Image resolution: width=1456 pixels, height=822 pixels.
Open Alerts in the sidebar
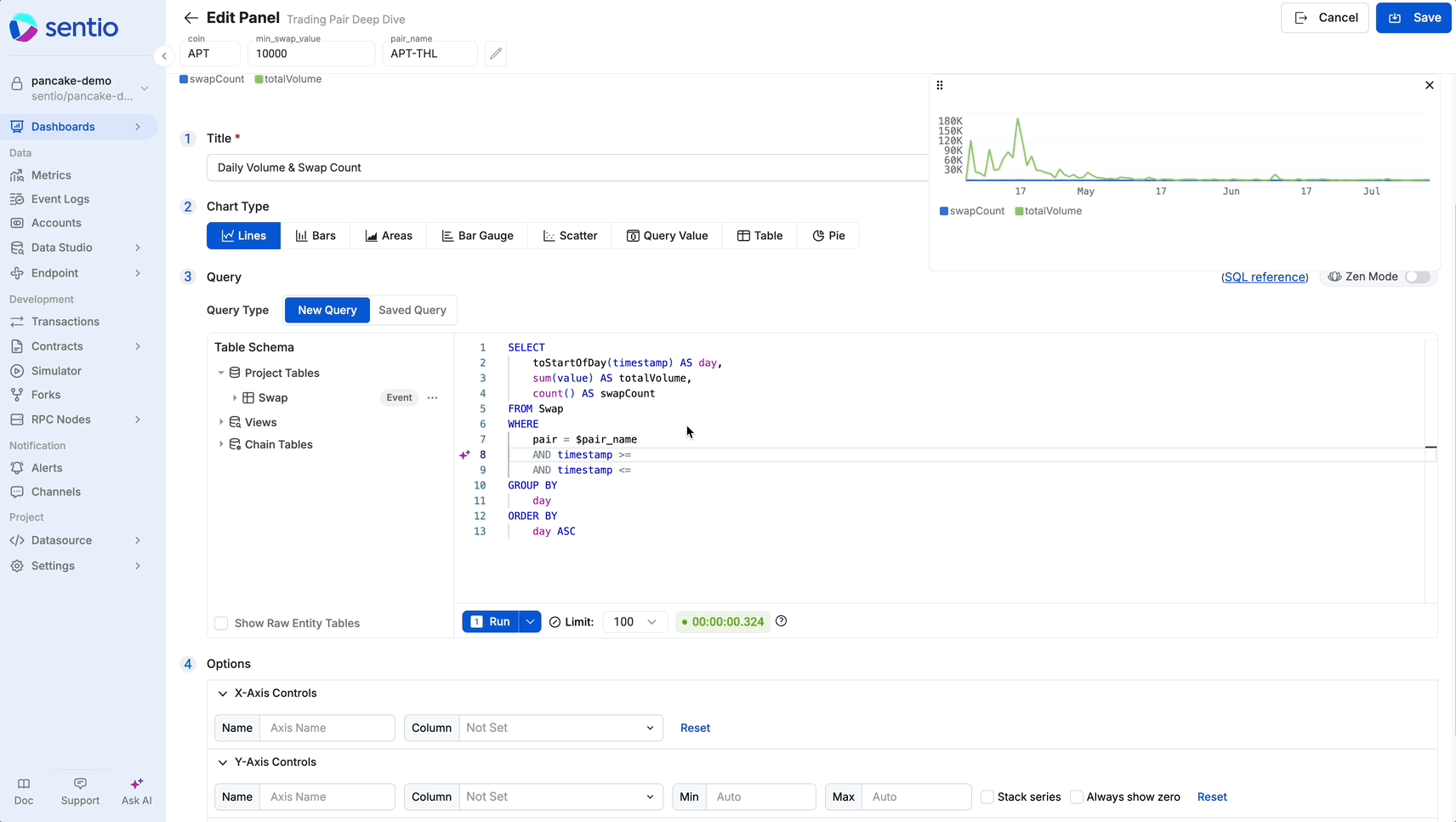(47, 468)
